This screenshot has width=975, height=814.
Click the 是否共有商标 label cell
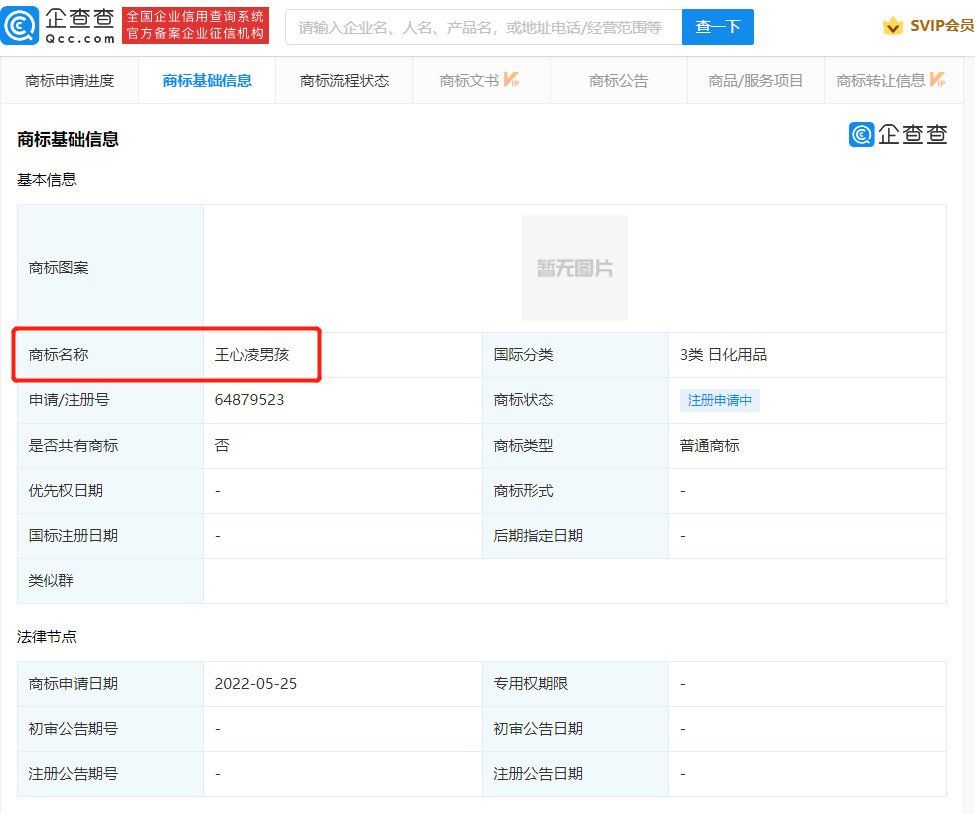coord(110,445)
